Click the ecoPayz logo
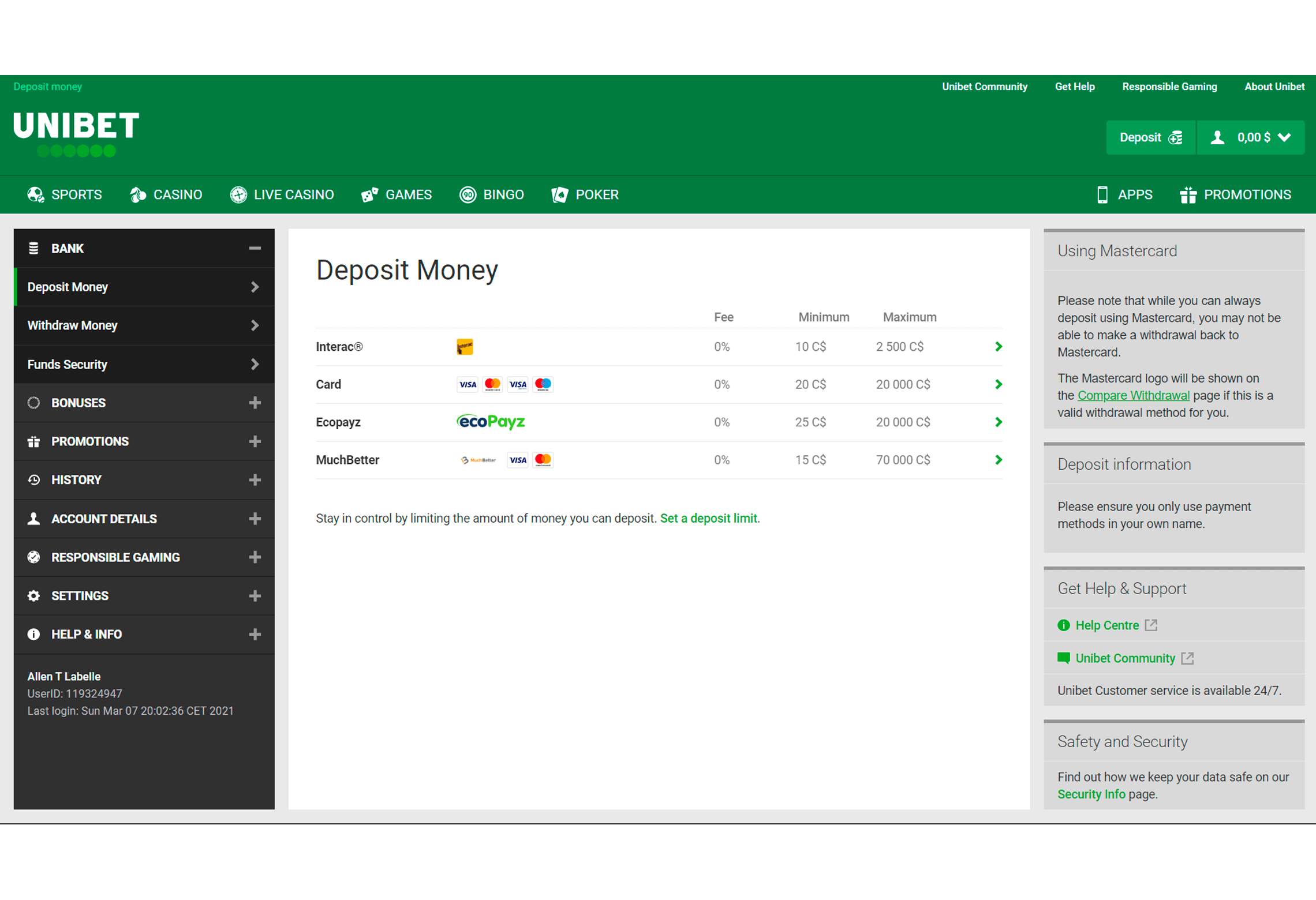The image size is (1316, 900). click(x=491, y=422)
